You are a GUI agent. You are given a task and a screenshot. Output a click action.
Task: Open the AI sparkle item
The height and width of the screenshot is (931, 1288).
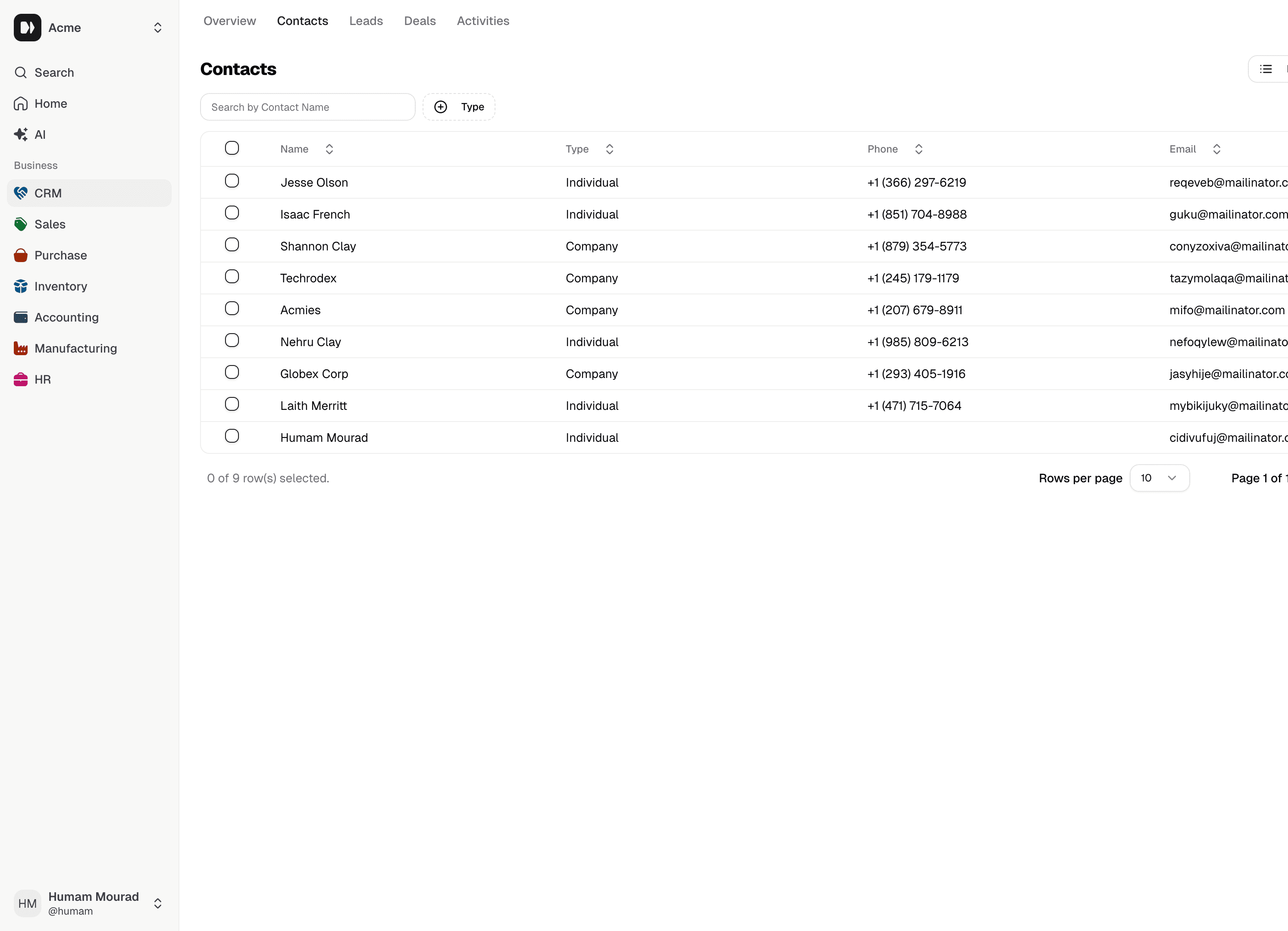tap(89, 134)
